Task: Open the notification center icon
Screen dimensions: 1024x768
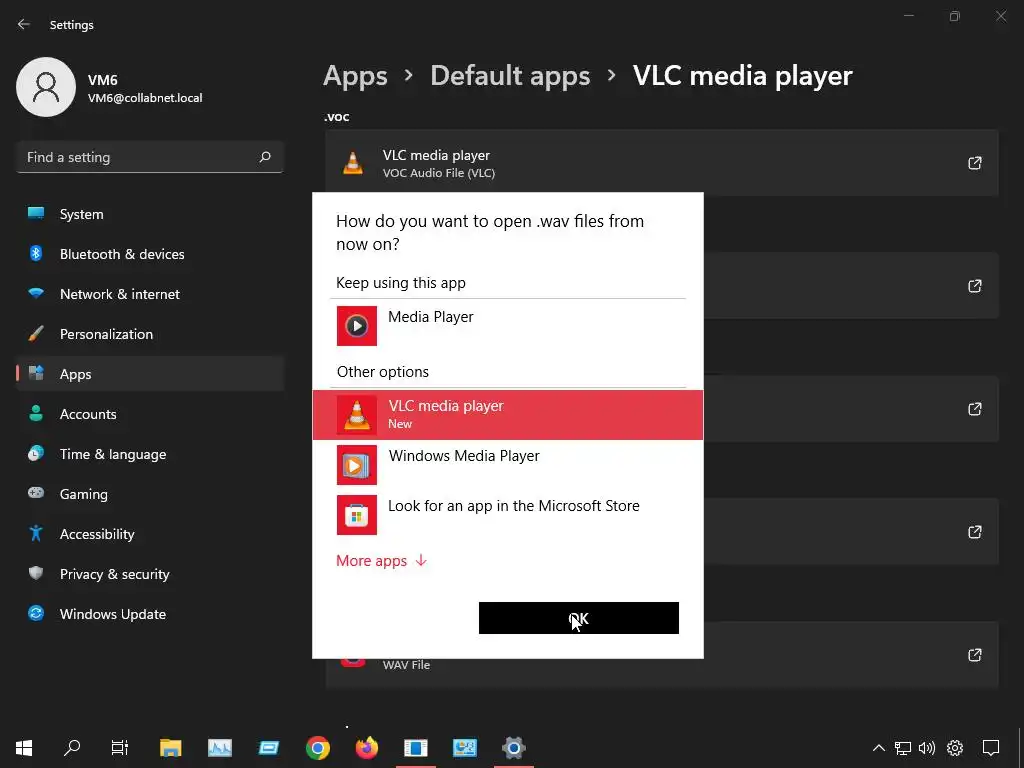Action: [991, 748]
